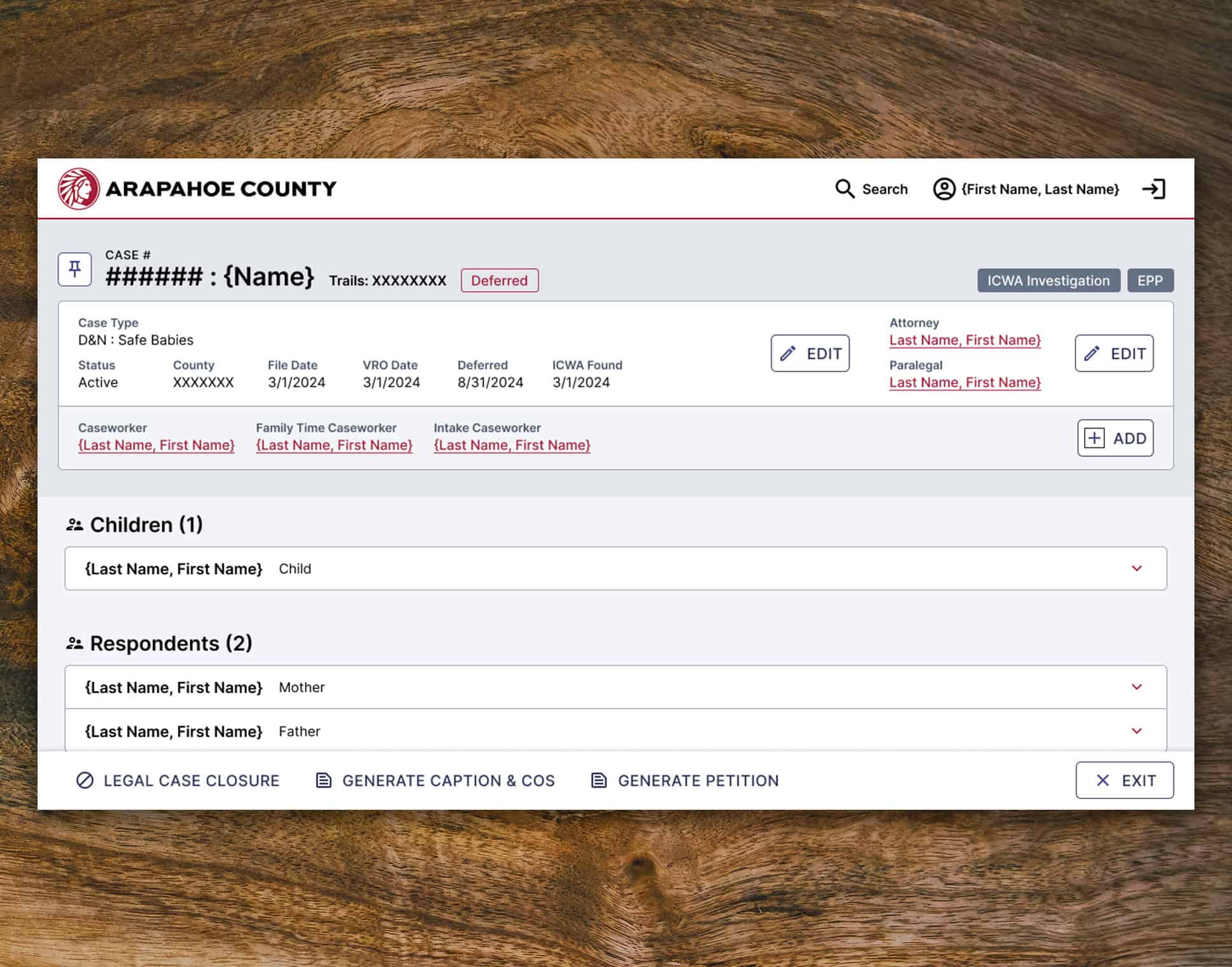The image size is (1232, 967).
Task: Click Generate Caption & COS
Action: 435,781
